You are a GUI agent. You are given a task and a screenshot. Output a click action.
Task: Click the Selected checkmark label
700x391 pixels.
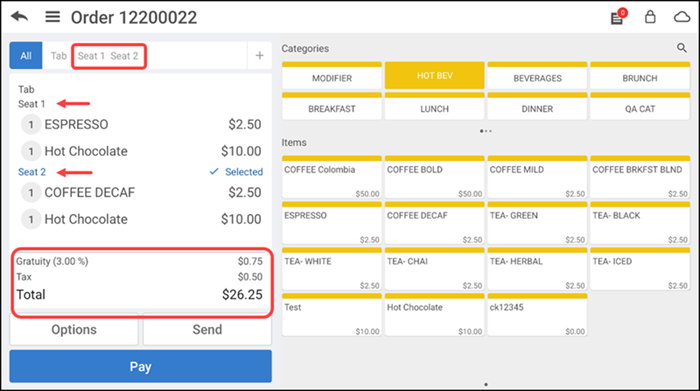coord(236,172)
